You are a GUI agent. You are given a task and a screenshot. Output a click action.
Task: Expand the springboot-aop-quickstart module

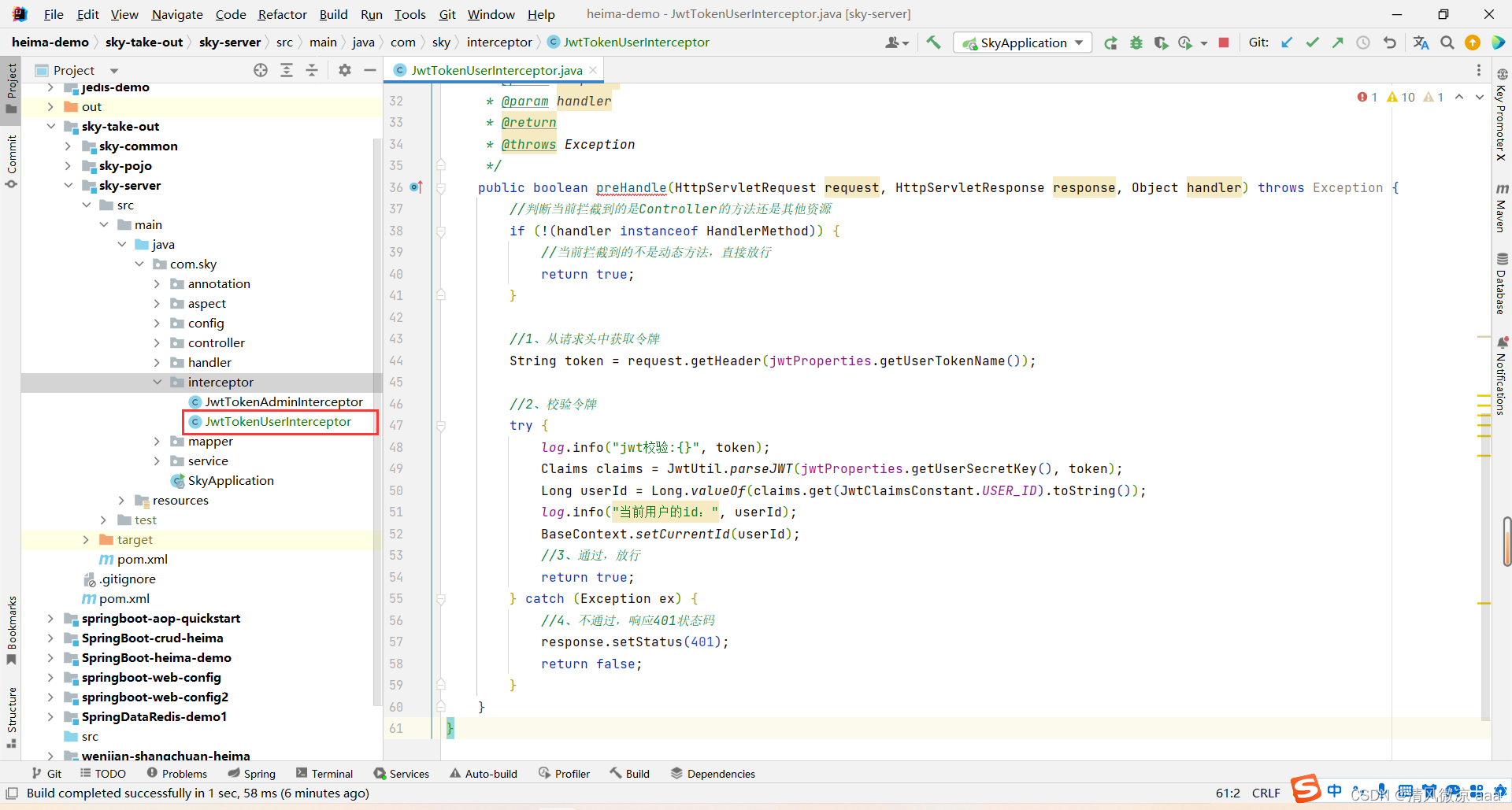pyautogui.click(x=51, y=619)
